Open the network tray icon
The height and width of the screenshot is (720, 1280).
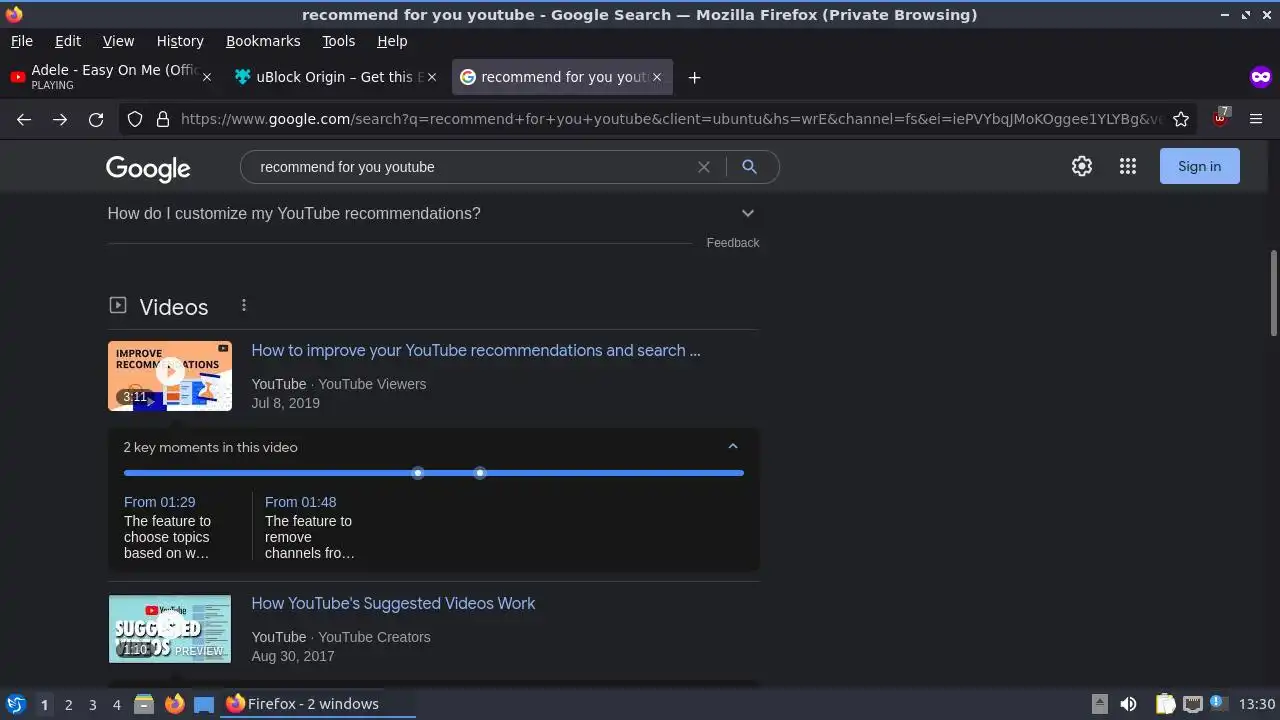click(1192, 704)
